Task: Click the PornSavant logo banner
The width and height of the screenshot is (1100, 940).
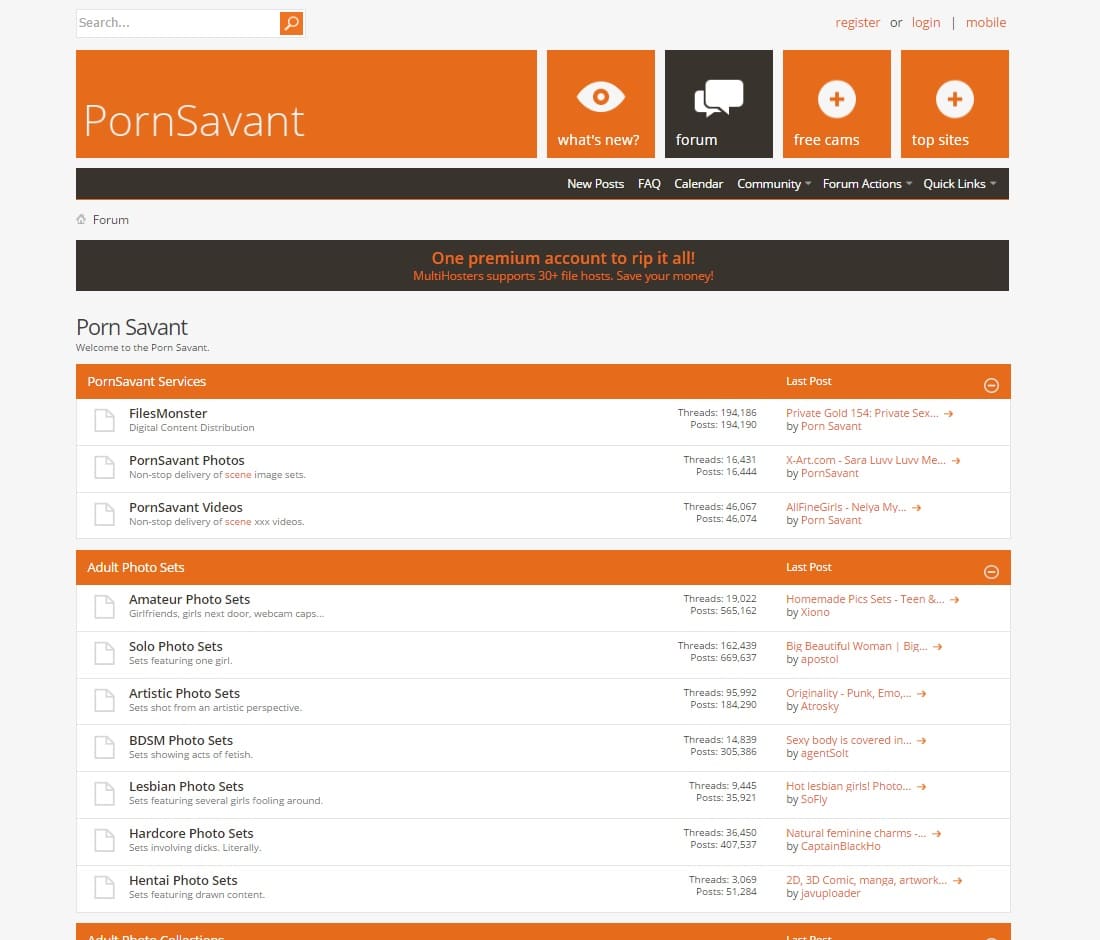Action: pos(306,104)
